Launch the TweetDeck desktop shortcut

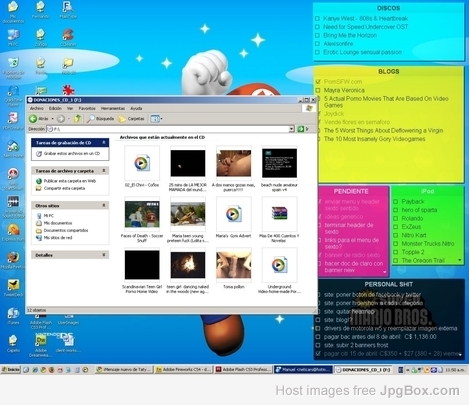pyautogui.click(x=13, y=288)
